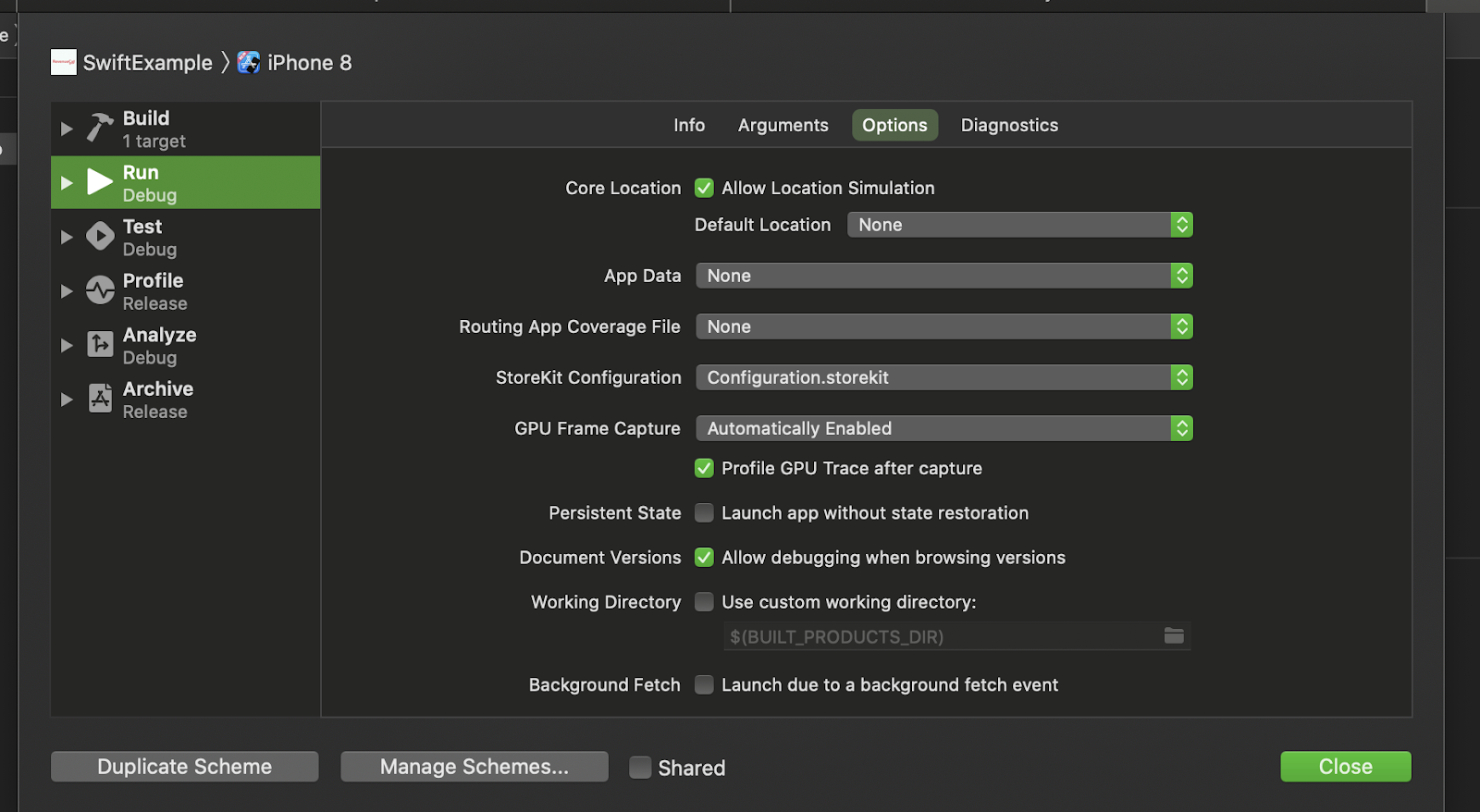
Task: Click the Run play icon
Action: tap(100, 182)
